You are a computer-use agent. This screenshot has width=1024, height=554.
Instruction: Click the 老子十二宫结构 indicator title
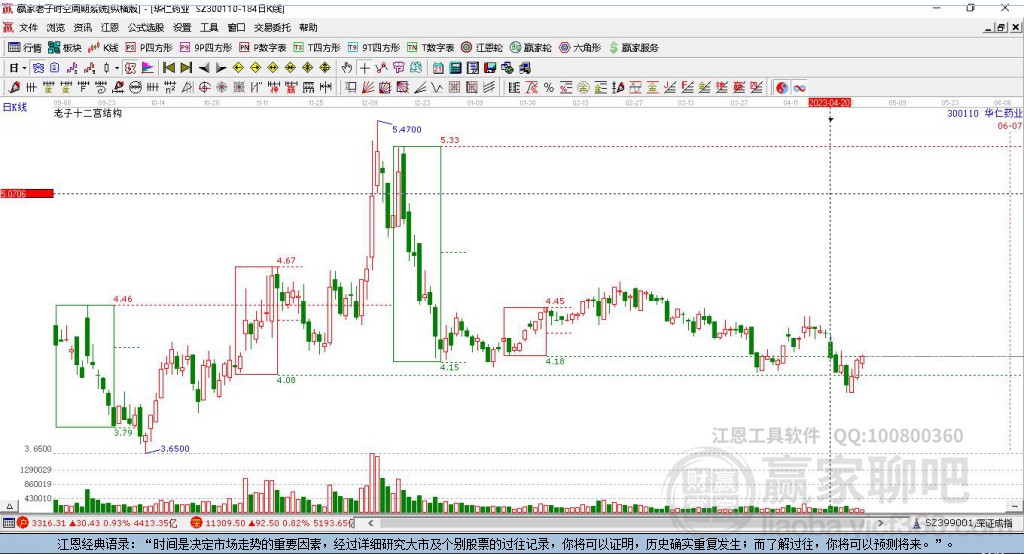point(88,113)
